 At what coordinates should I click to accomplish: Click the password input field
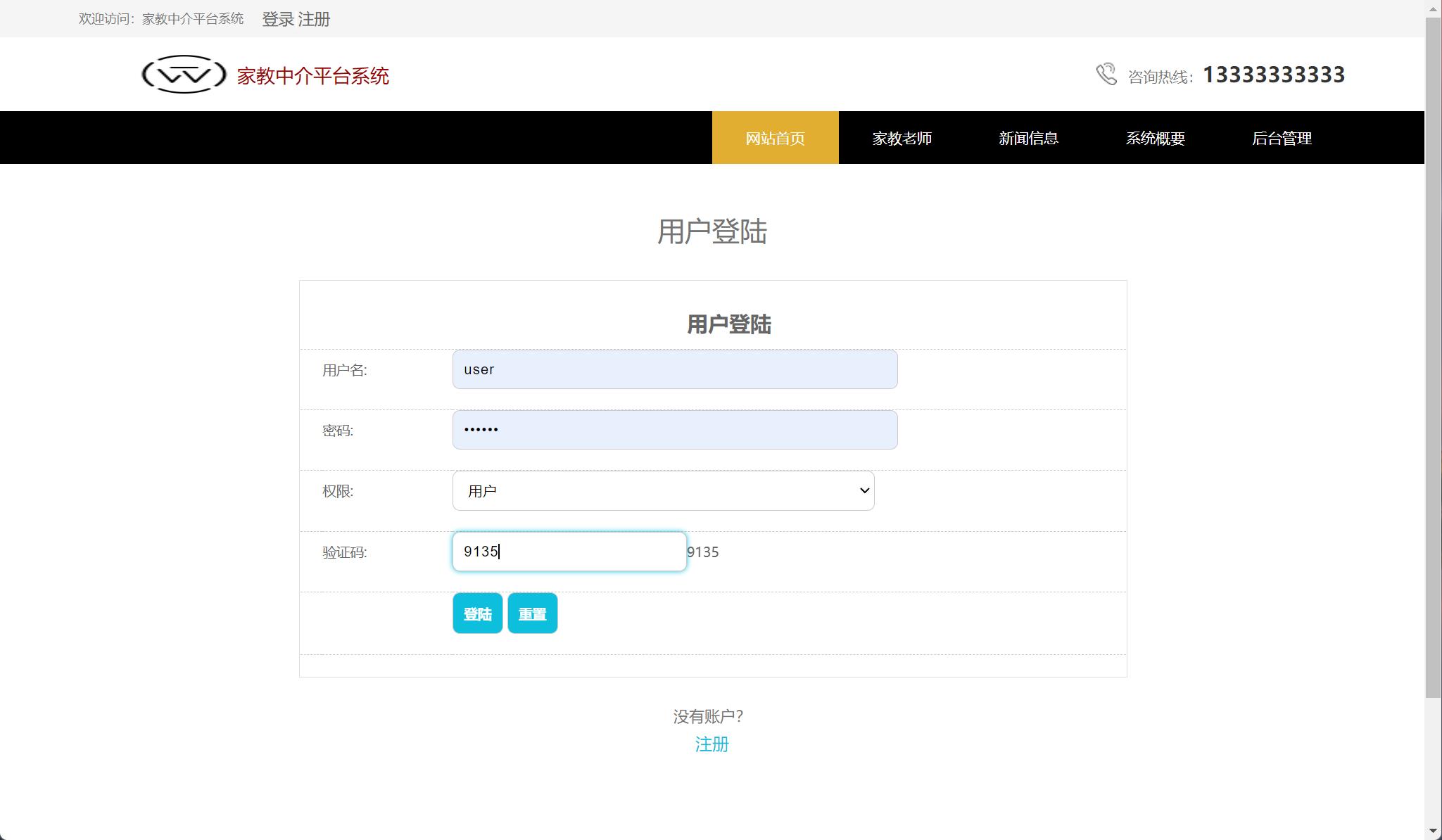673,429
